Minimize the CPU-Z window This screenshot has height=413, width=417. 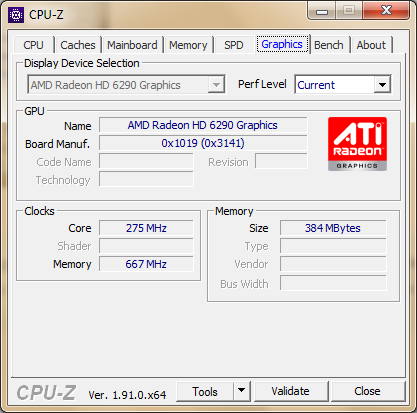tap(322, 12)
